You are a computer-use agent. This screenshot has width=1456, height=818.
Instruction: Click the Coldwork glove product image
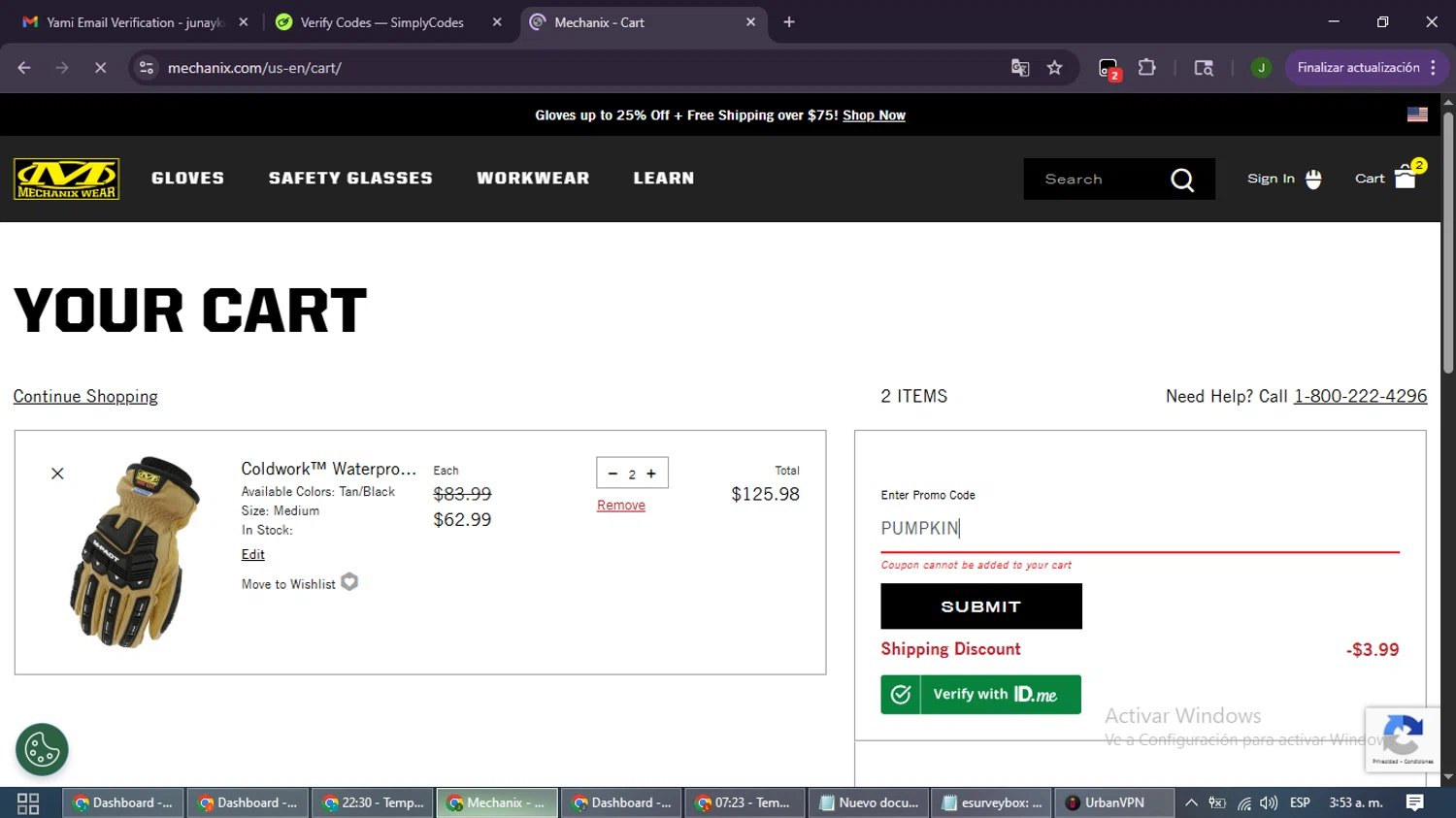[134, 551]
